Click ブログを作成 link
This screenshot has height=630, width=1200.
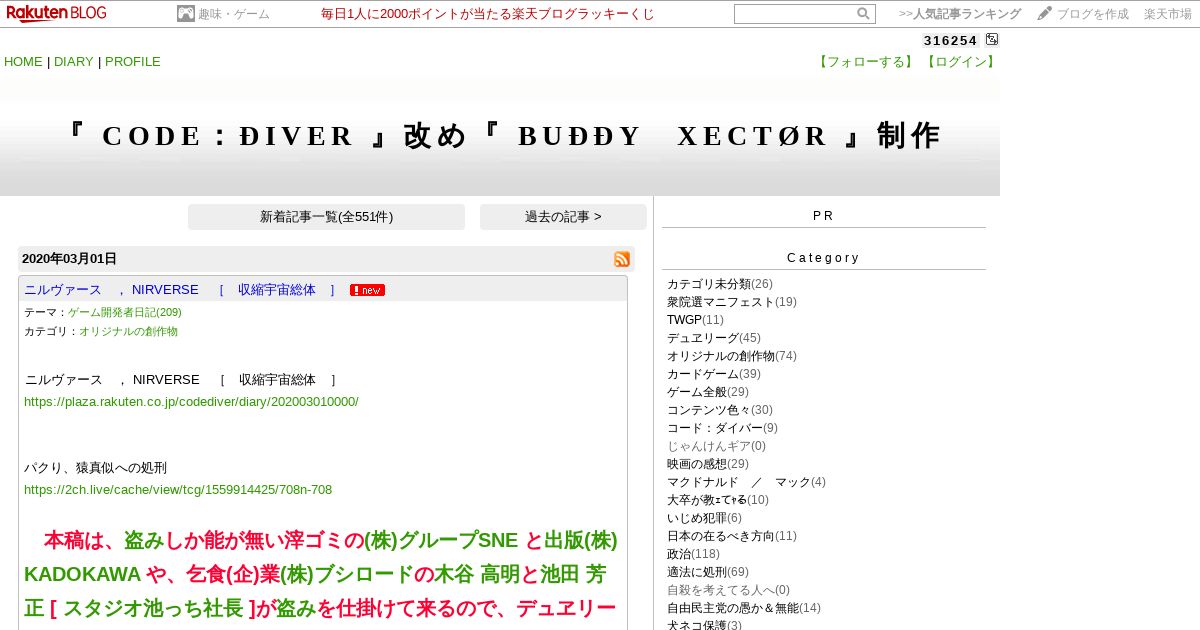click(1093, 14)
